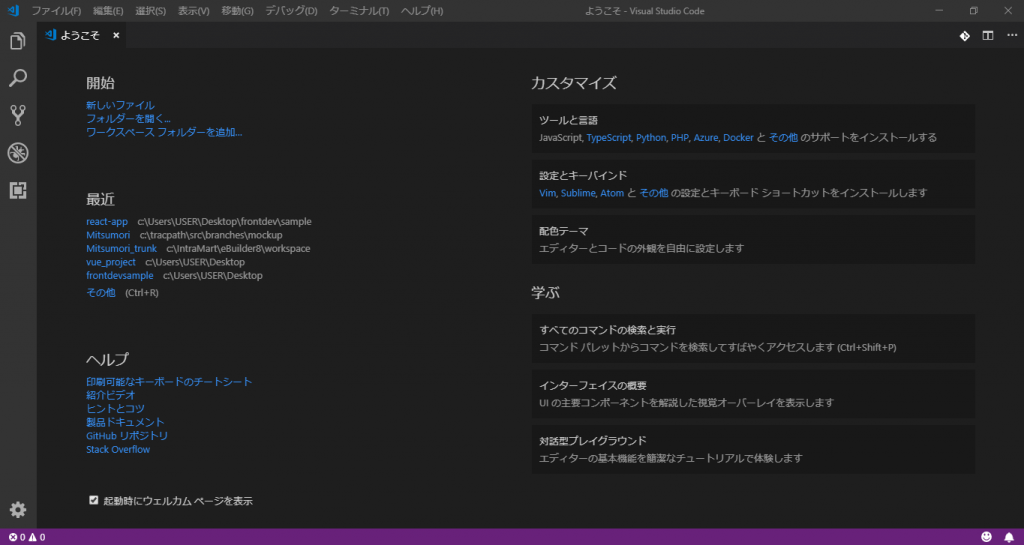Click the open changes diamond icon
Viewport: 1024px width, 545px height.
point(965,36)
